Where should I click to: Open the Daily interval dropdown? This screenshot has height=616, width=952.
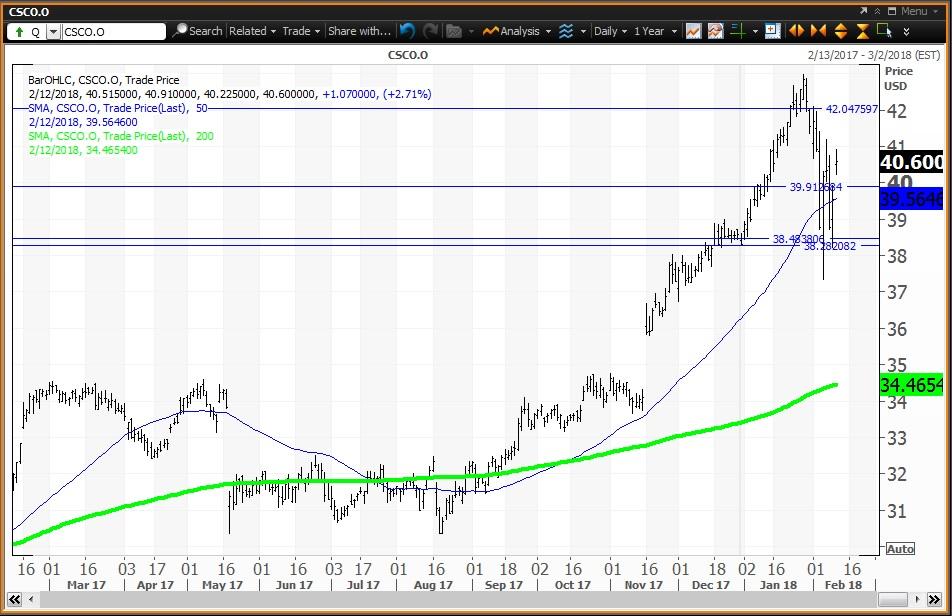[610, 31]
